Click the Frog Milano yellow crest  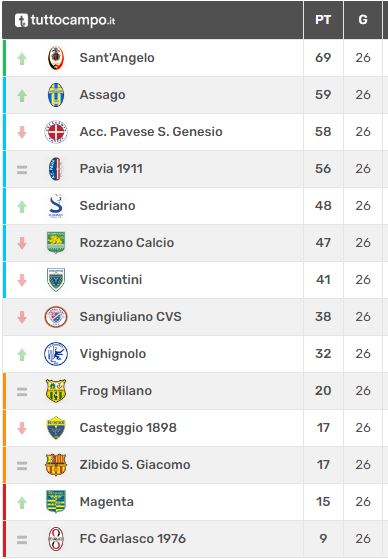point(56,391)
